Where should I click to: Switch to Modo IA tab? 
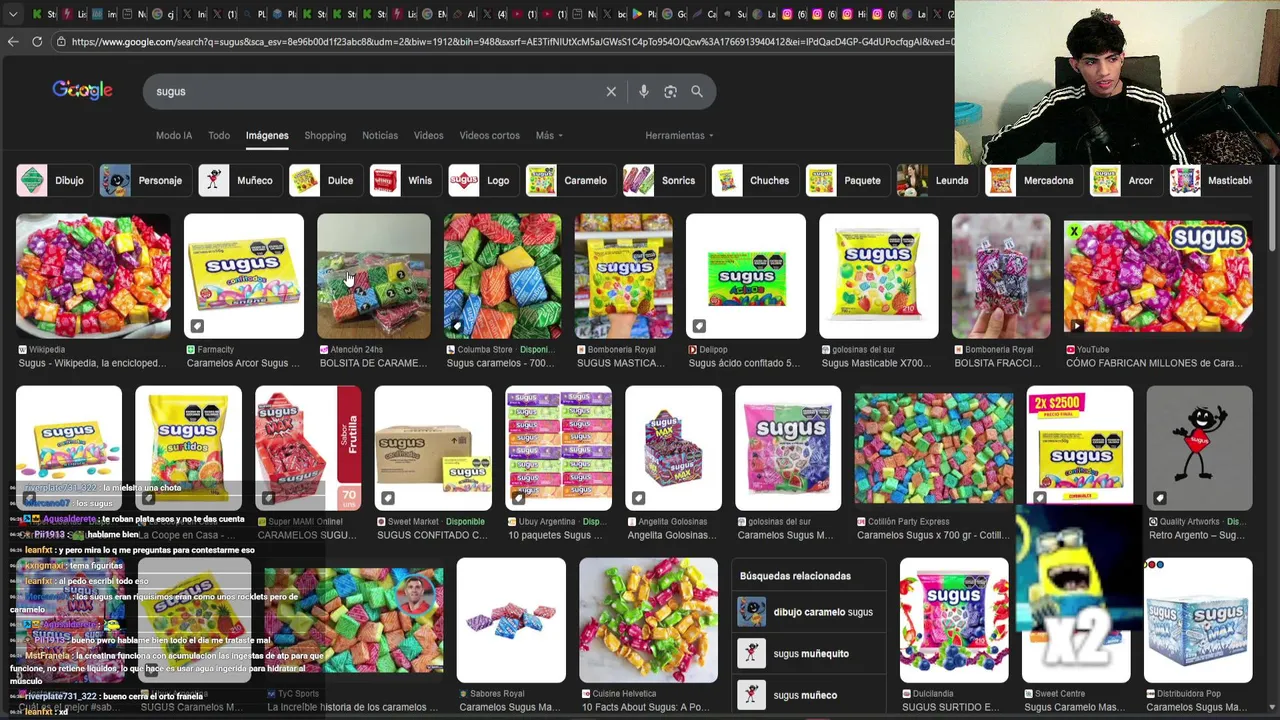pyautogui.click(x=174, y=135)
